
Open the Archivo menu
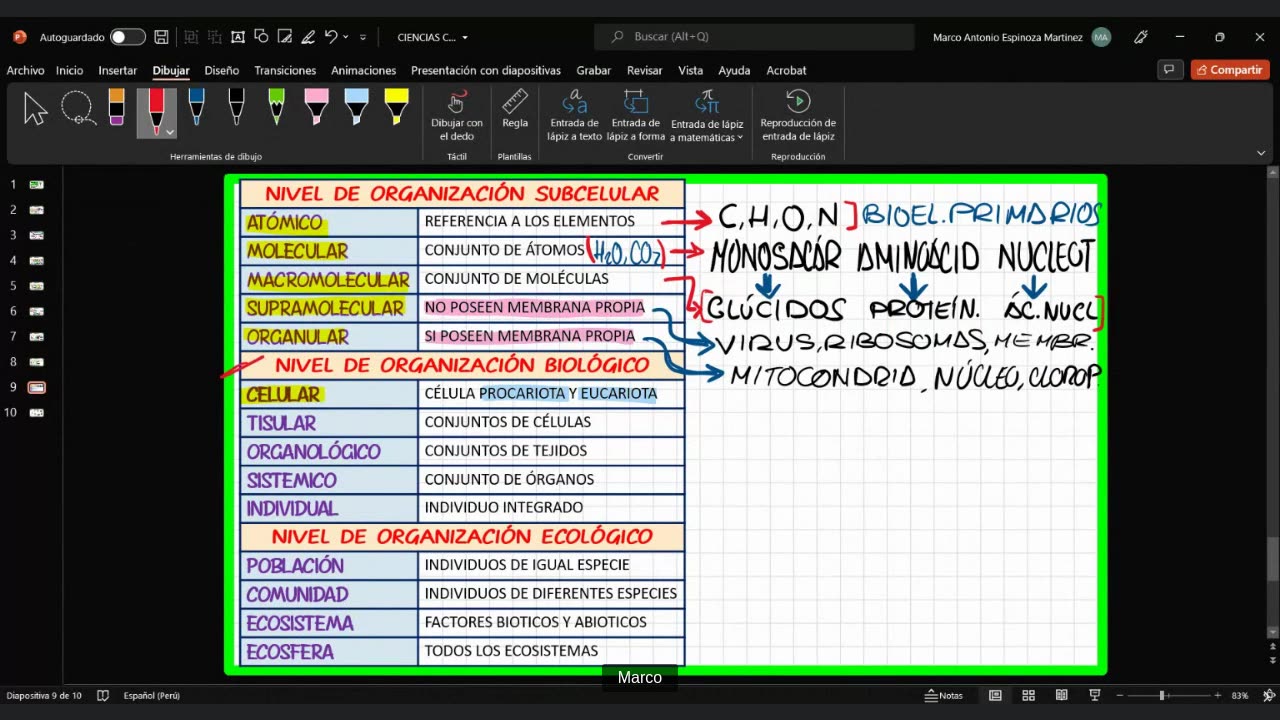tap(25, 70)
